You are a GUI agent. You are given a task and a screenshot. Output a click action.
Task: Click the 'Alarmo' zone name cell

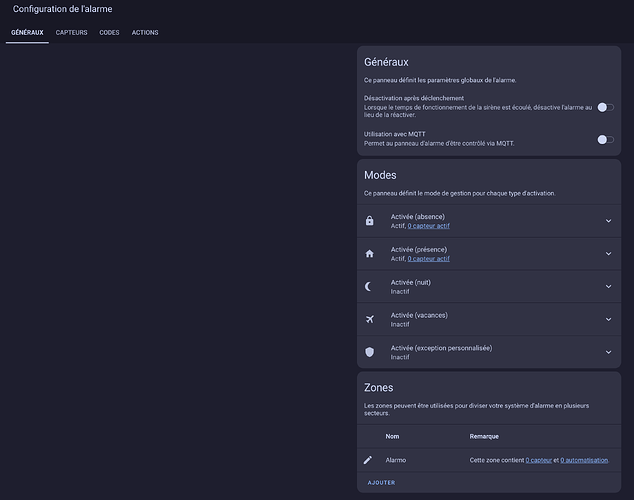396,460
